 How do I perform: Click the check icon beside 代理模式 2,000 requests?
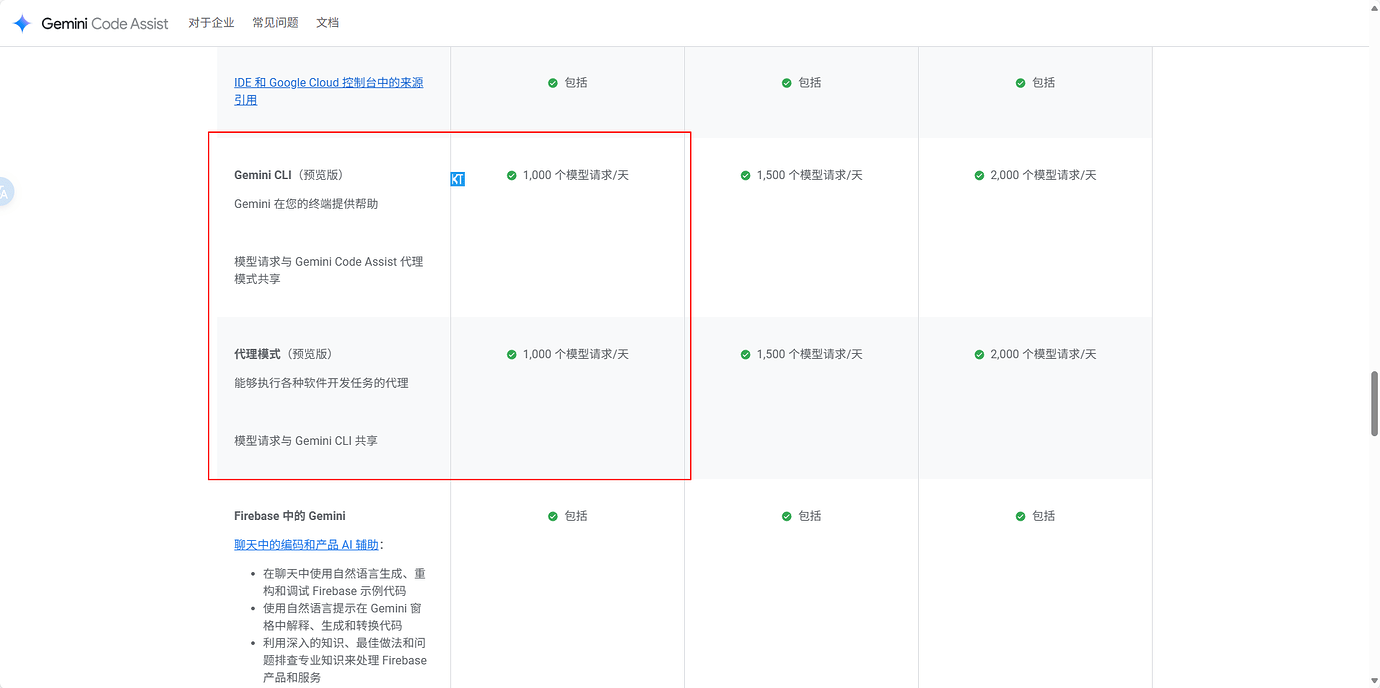980,354
